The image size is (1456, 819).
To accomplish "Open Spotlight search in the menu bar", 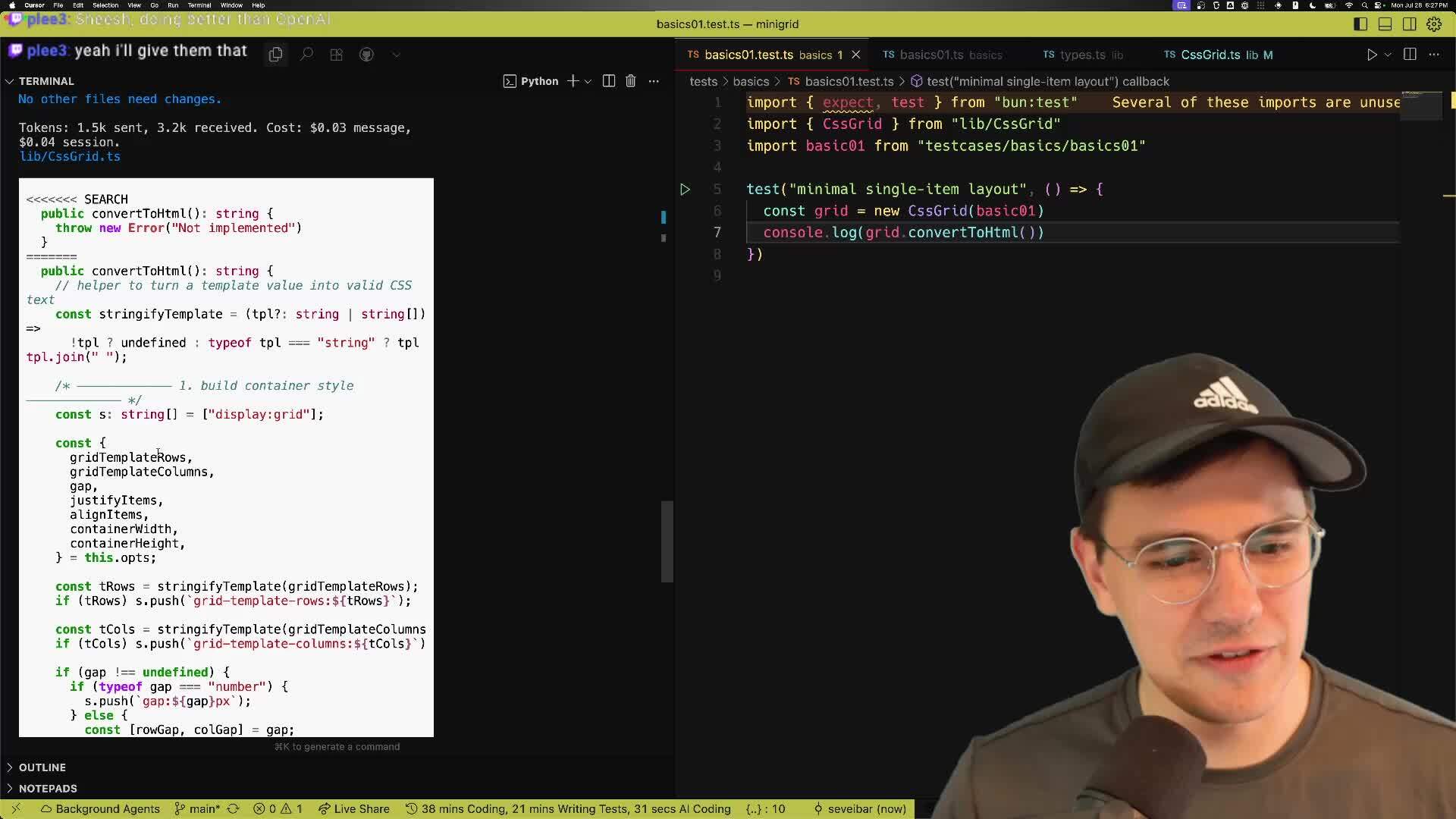I will 1364,5.
